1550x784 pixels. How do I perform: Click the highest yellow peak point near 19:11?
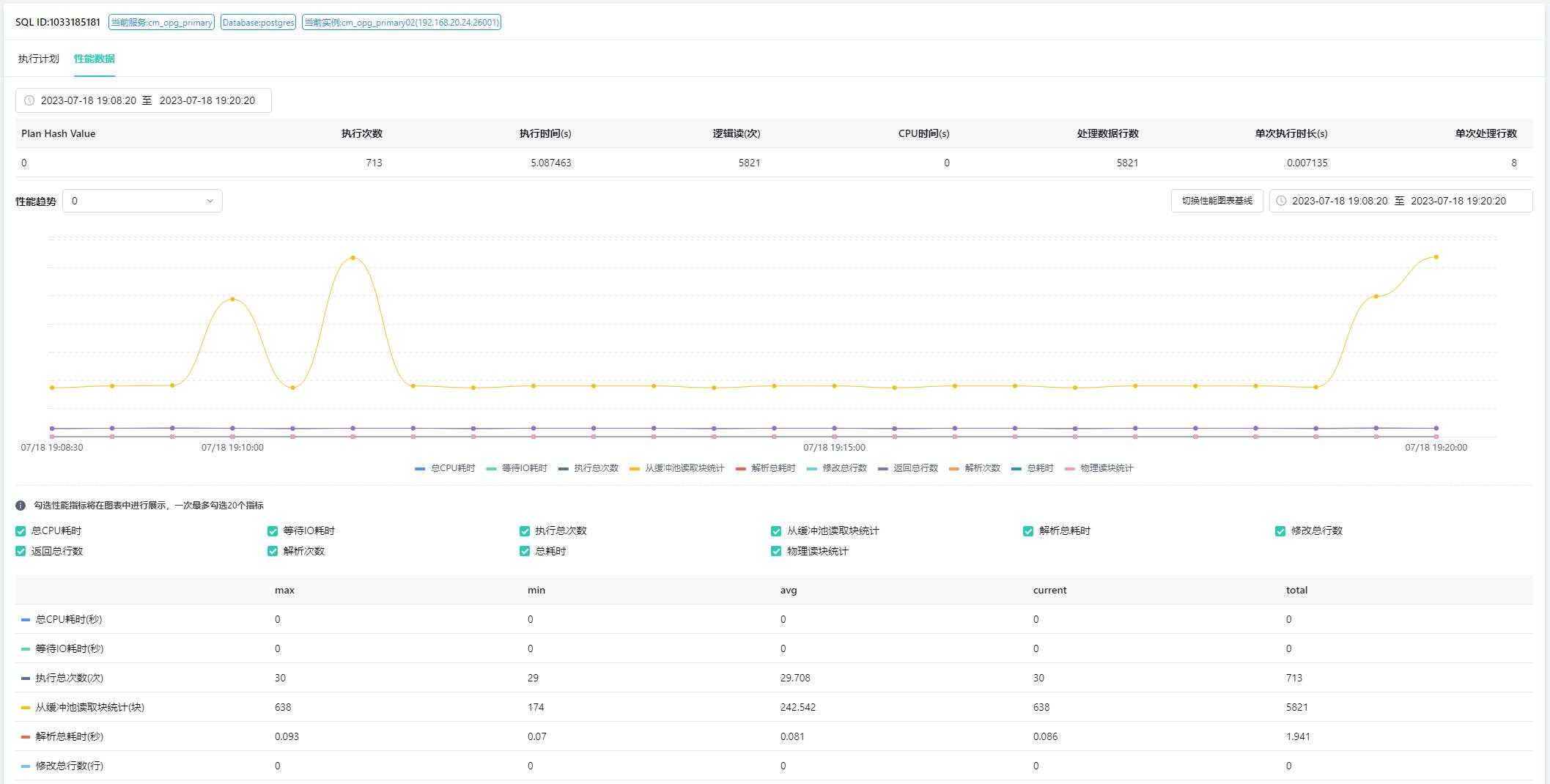[353, 258]
